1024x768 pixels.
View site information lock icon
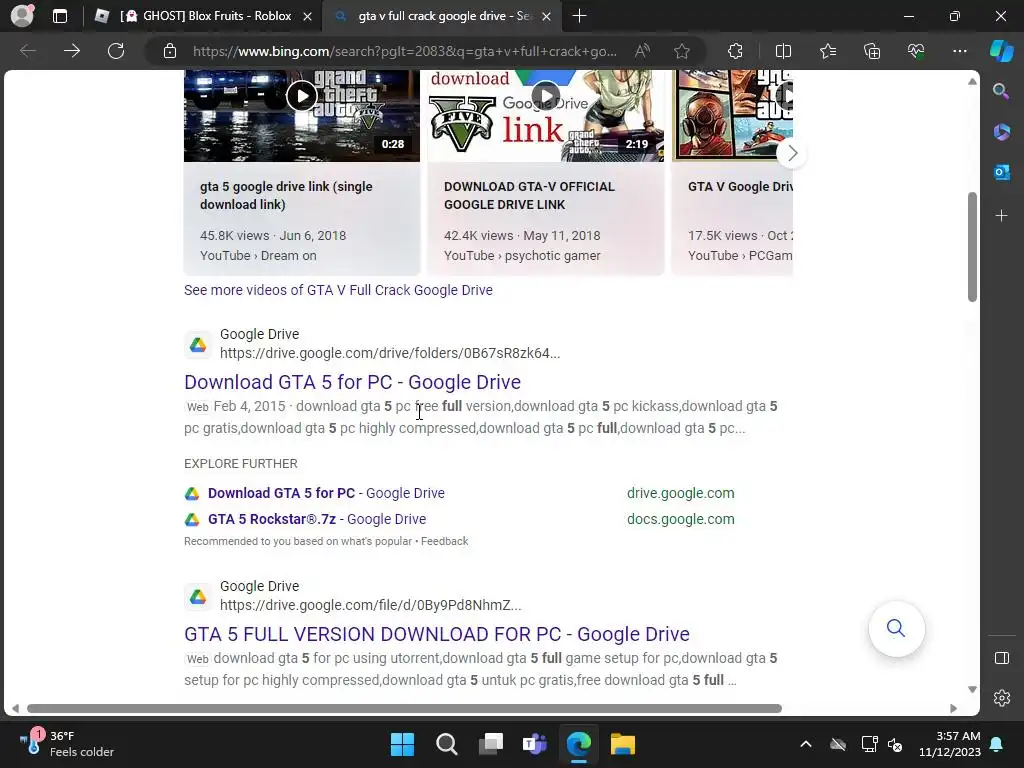pos(170,51)
